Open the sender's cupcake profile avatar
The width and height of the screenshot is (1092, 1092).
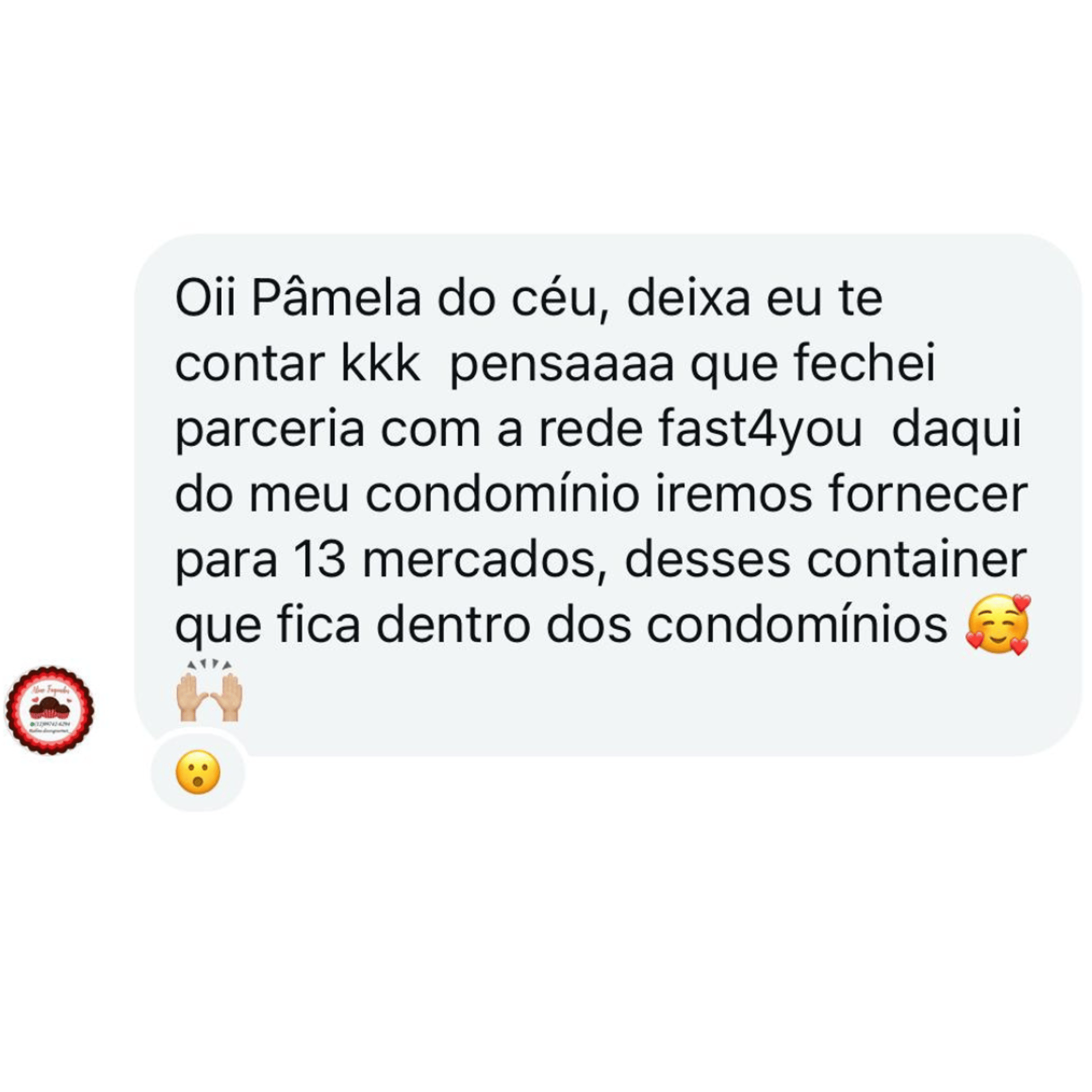click(x=50, y=710)
